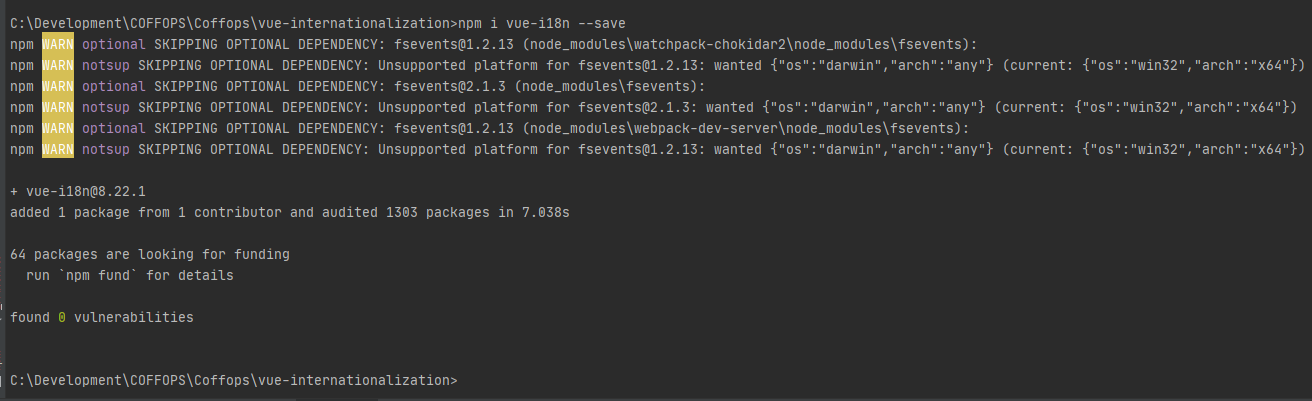Click the directory path before the npm command
This screenshot has width=1312, height=401.
pyautogui.click(x=230, y=23)
